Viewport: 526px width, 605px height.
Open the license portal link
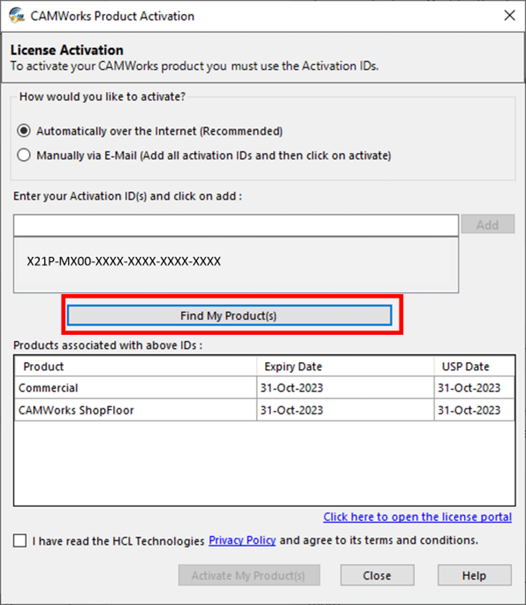(x=418, y=517)
